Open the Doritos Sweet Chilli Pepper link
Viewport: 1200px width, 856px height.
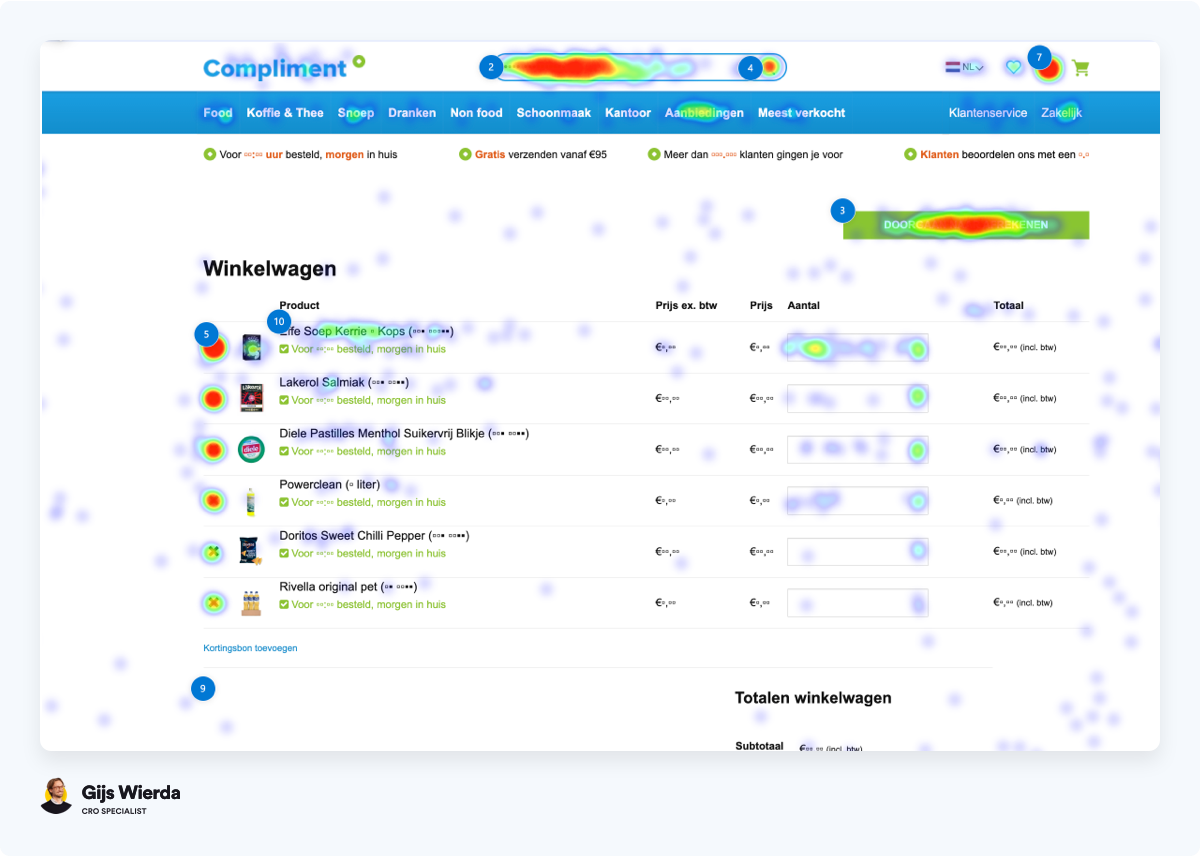point(374,535)
